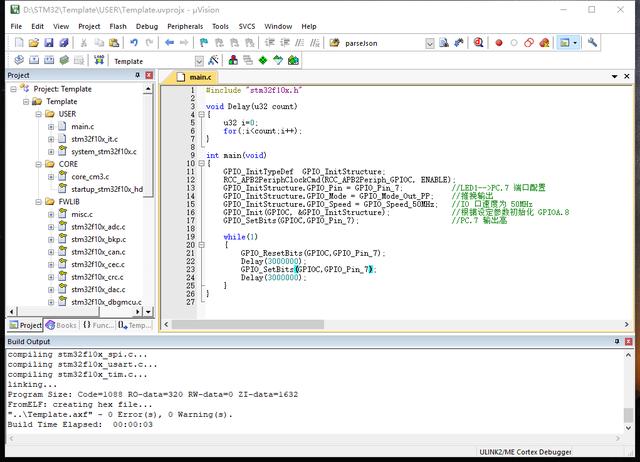Switch to the Books tab
Screen dimensions: 640x462
62,325
